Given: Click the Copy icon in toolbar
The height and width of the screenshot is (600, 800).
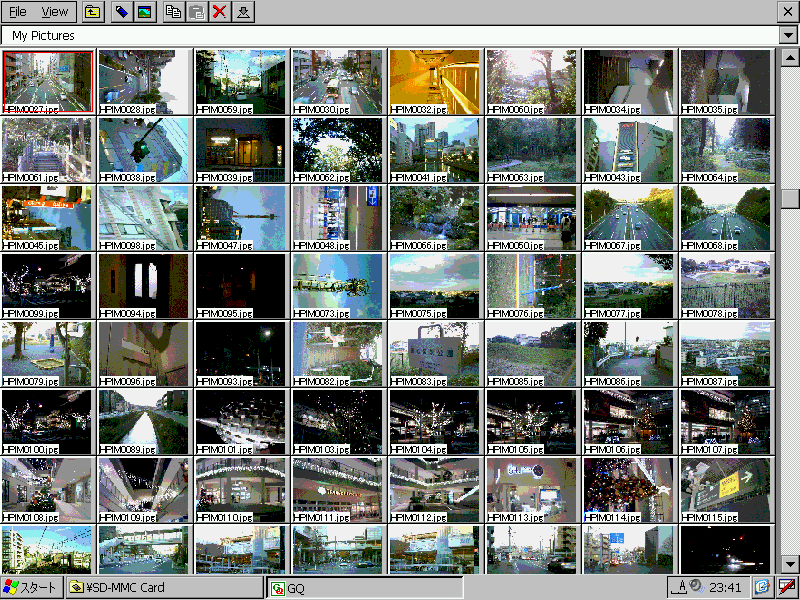Looking at the screenshot, I should [x=174, y=12].
